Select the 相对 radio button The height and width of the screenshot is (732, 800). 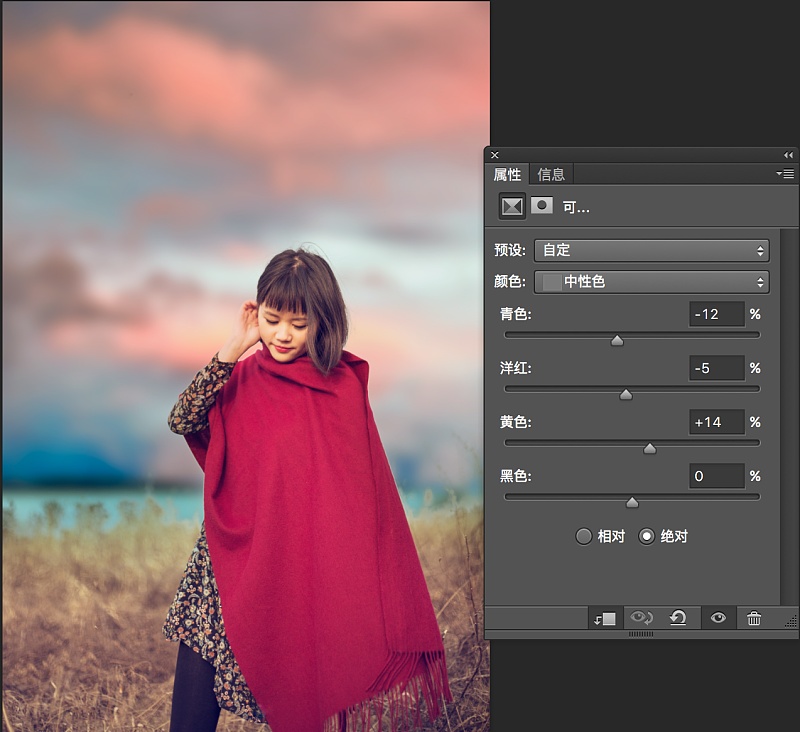(584, 537)
